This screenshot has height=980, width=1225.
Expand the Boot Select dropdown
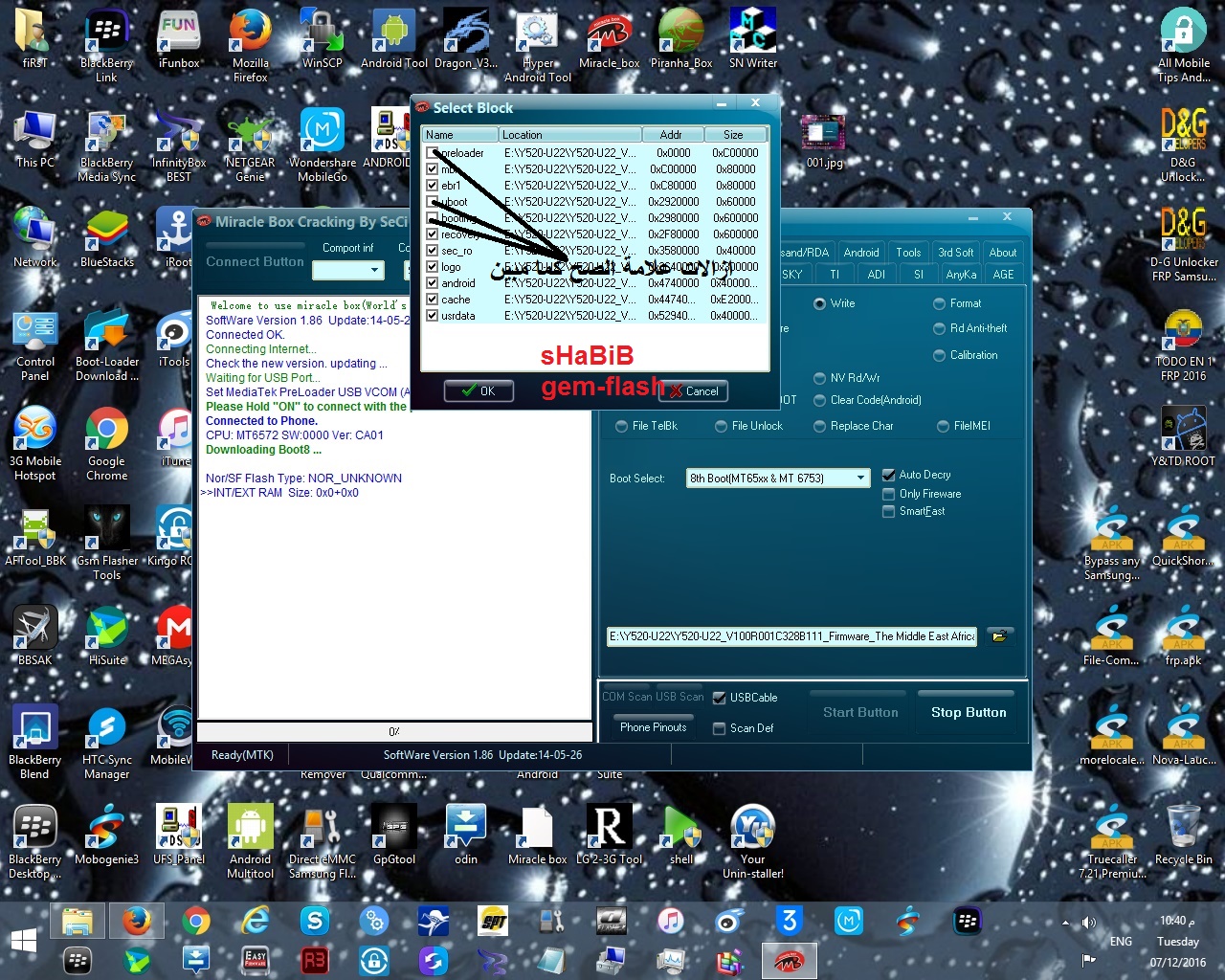click(x=861, y=478)
